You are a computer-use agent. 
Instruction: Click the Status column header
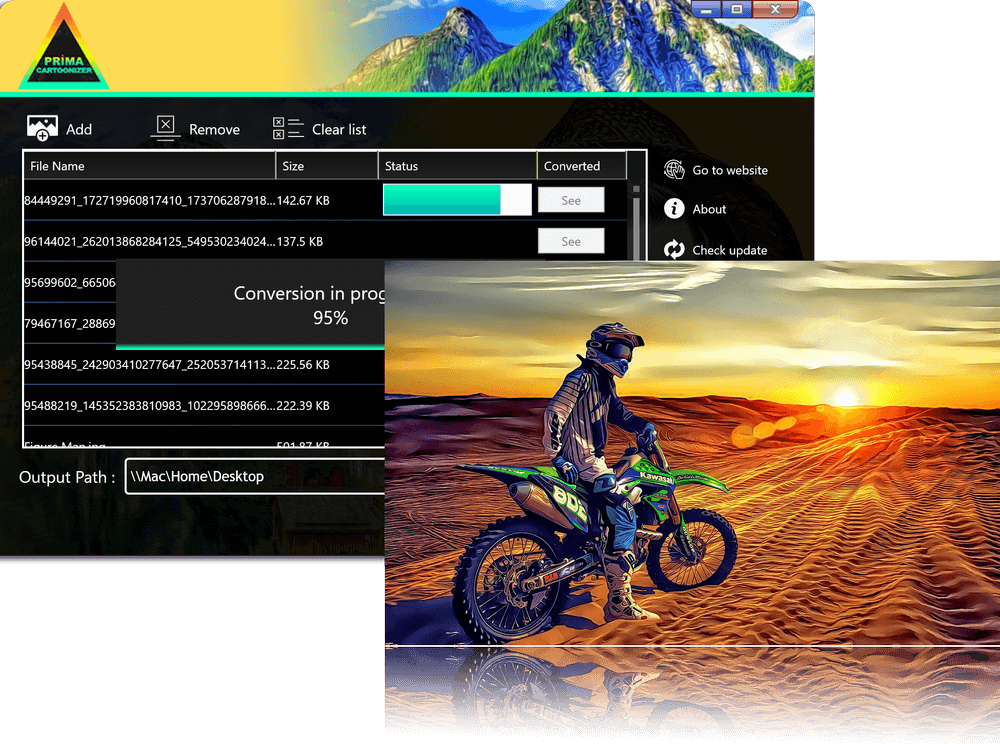[x=457, y=166]
